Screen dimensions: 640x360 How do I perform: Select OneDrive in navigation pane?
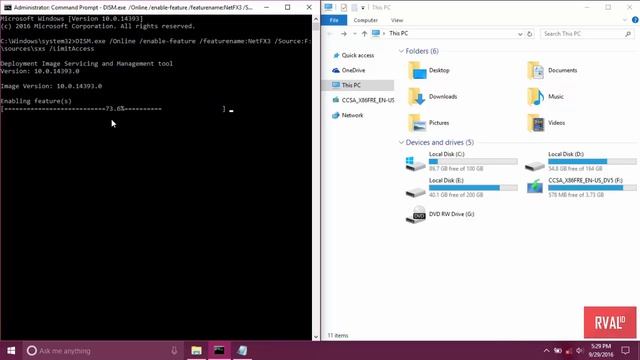coord(349,70)
